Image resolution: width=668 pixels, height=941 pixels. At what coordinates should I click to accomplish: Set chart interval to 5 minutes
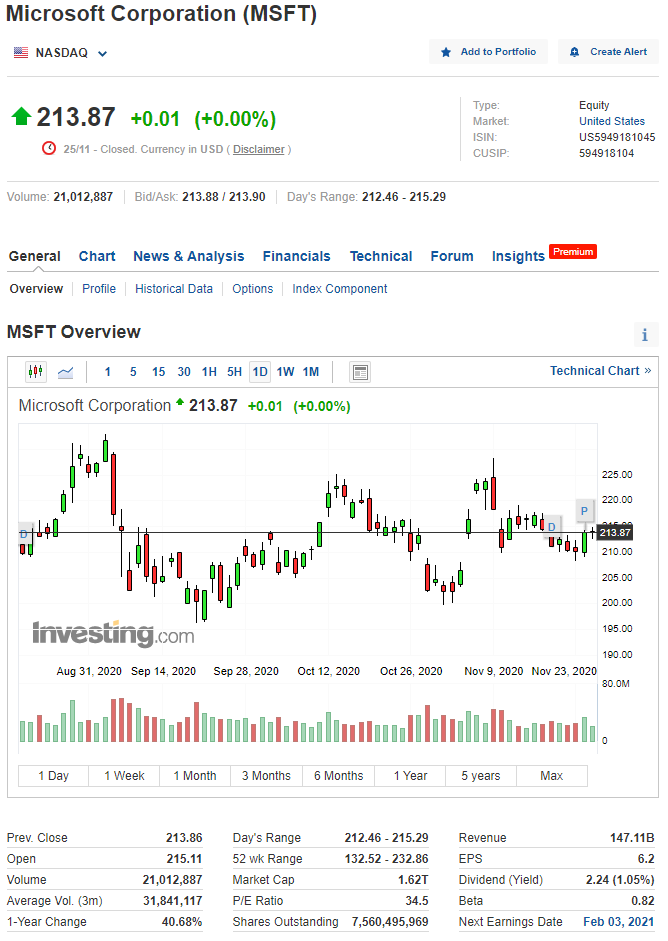point(133,372)
